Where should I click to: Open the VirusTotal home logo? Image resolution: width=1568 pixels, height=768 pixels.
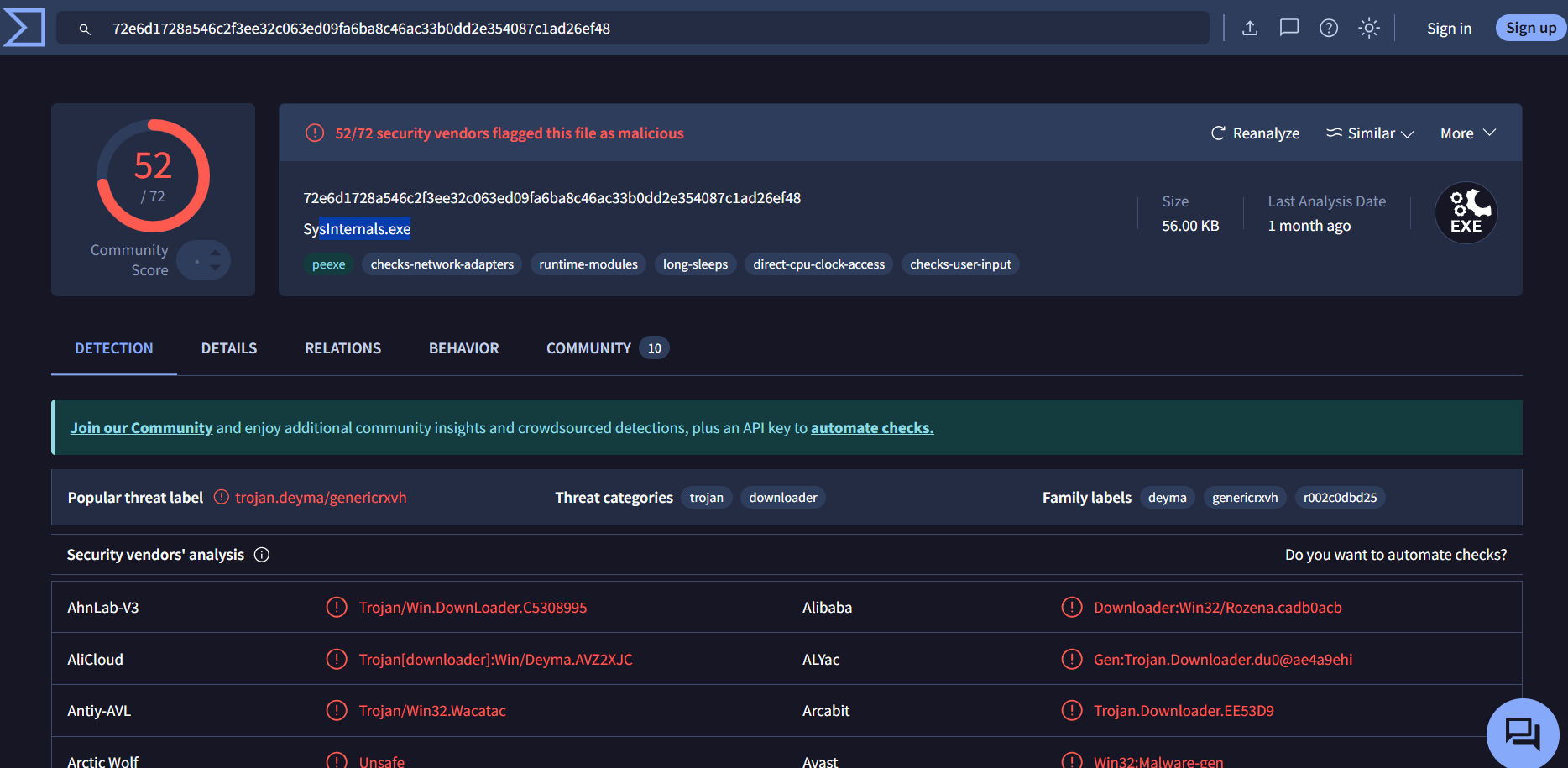click(24, 28)
